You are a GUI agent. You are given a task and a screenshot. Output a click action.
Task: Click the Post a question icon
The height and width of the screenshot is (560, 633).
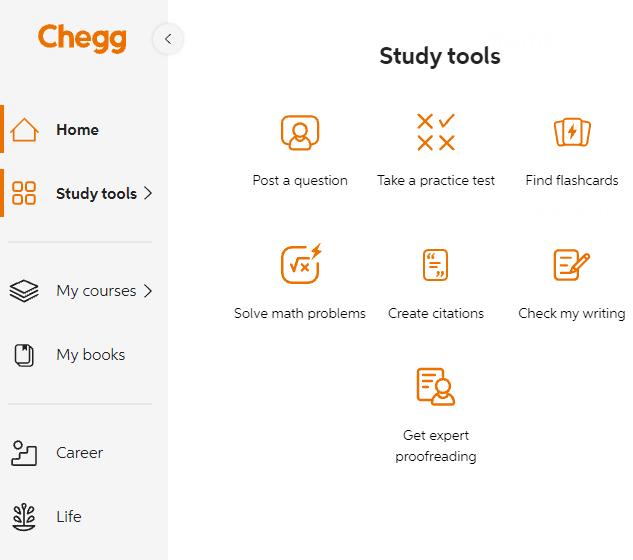pyautogui.click(x=300, y=133)
